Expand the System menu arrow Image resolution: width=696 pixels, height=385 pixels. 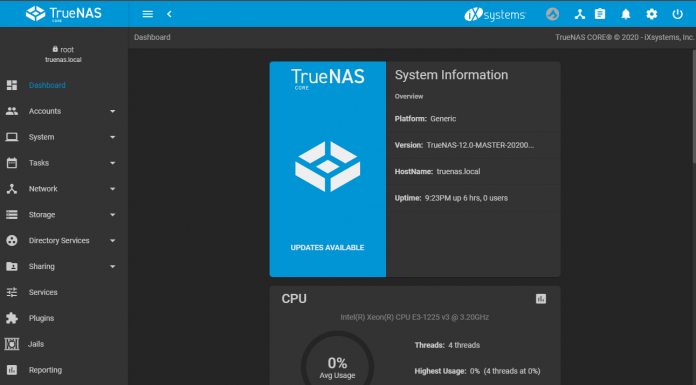tap(113, 137)
